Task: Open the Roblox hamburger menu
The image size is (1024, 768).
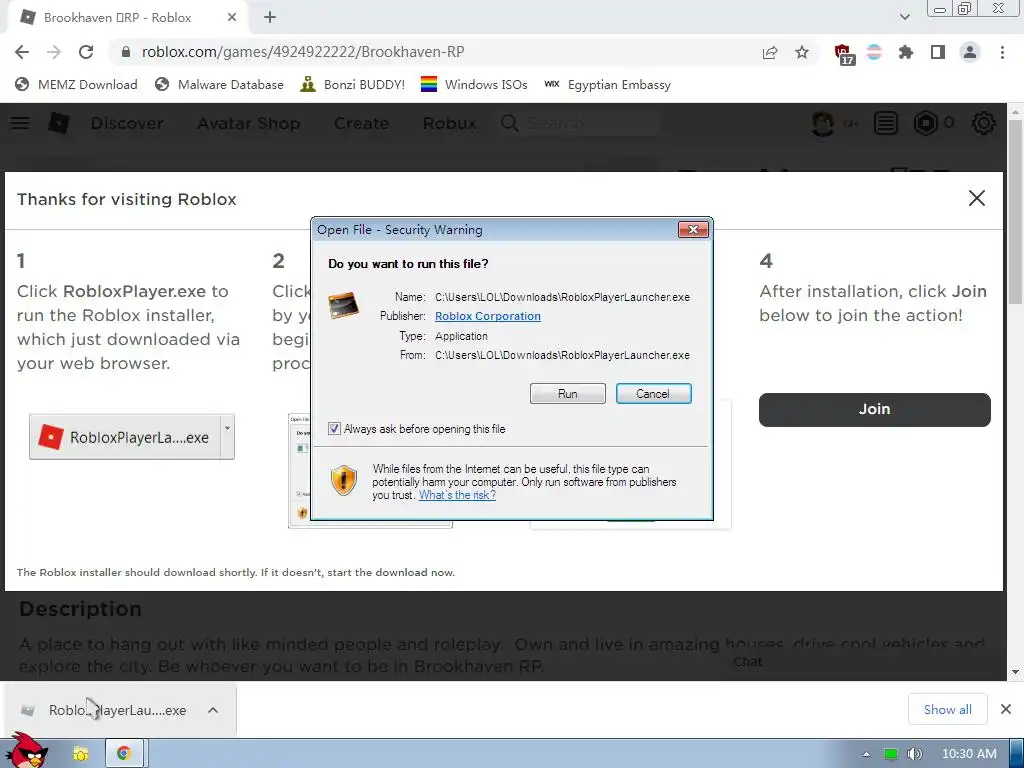Action: click(x=20, y=123)
